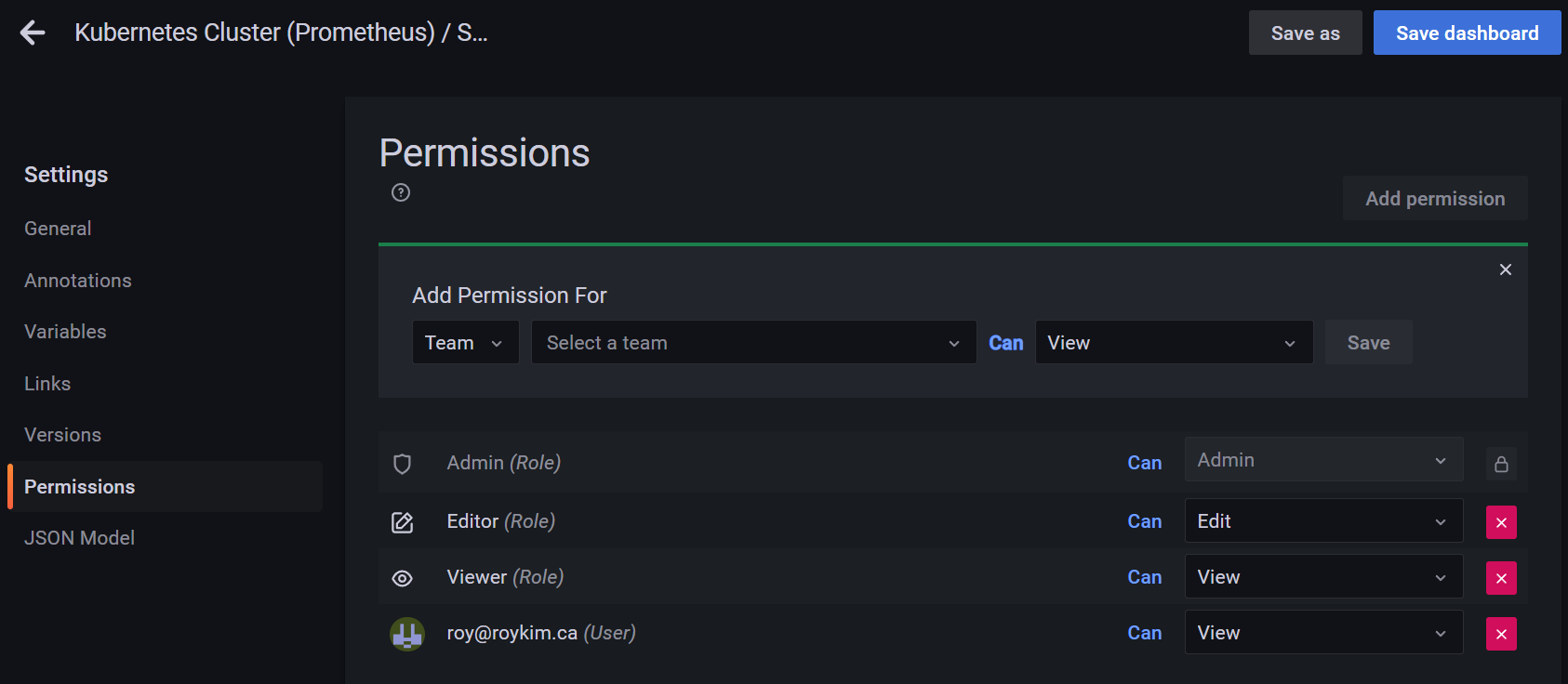Image resolution: width=1568 pixels, height=684 pixels.
Task: Click the back arrow icon
Action: pos(33,33)
